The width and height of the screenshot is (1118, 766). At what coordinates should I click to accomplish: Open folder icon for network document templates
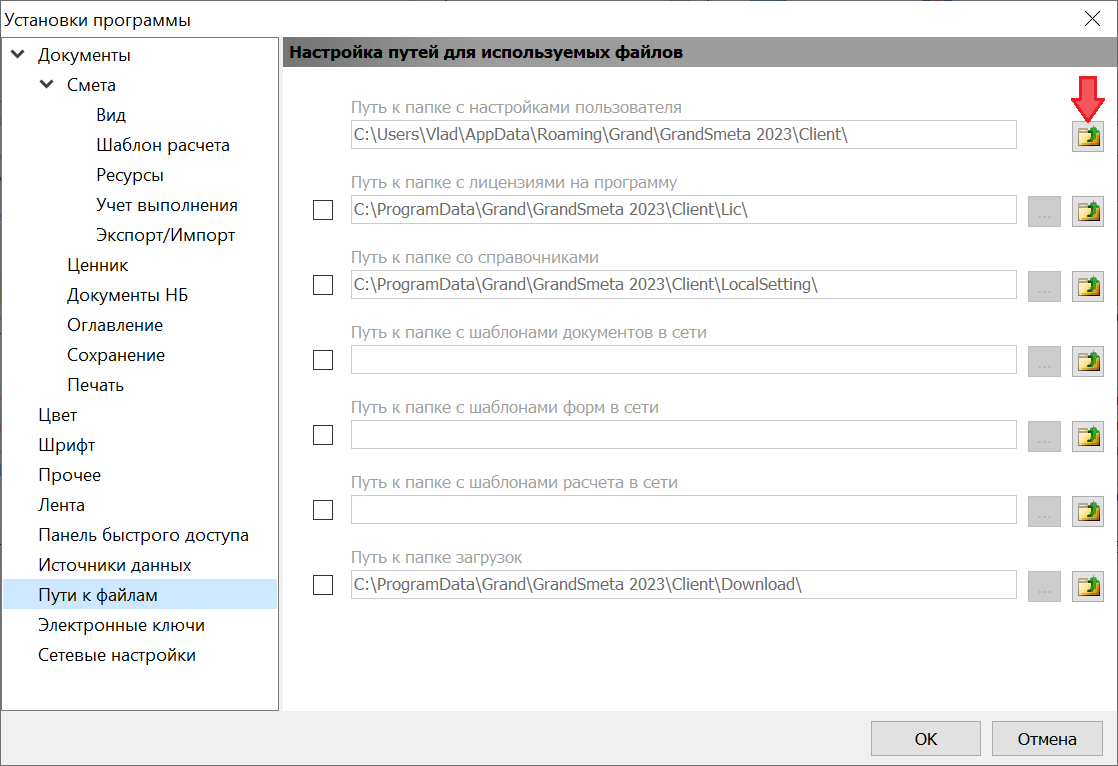click(x=1088, y=361)
